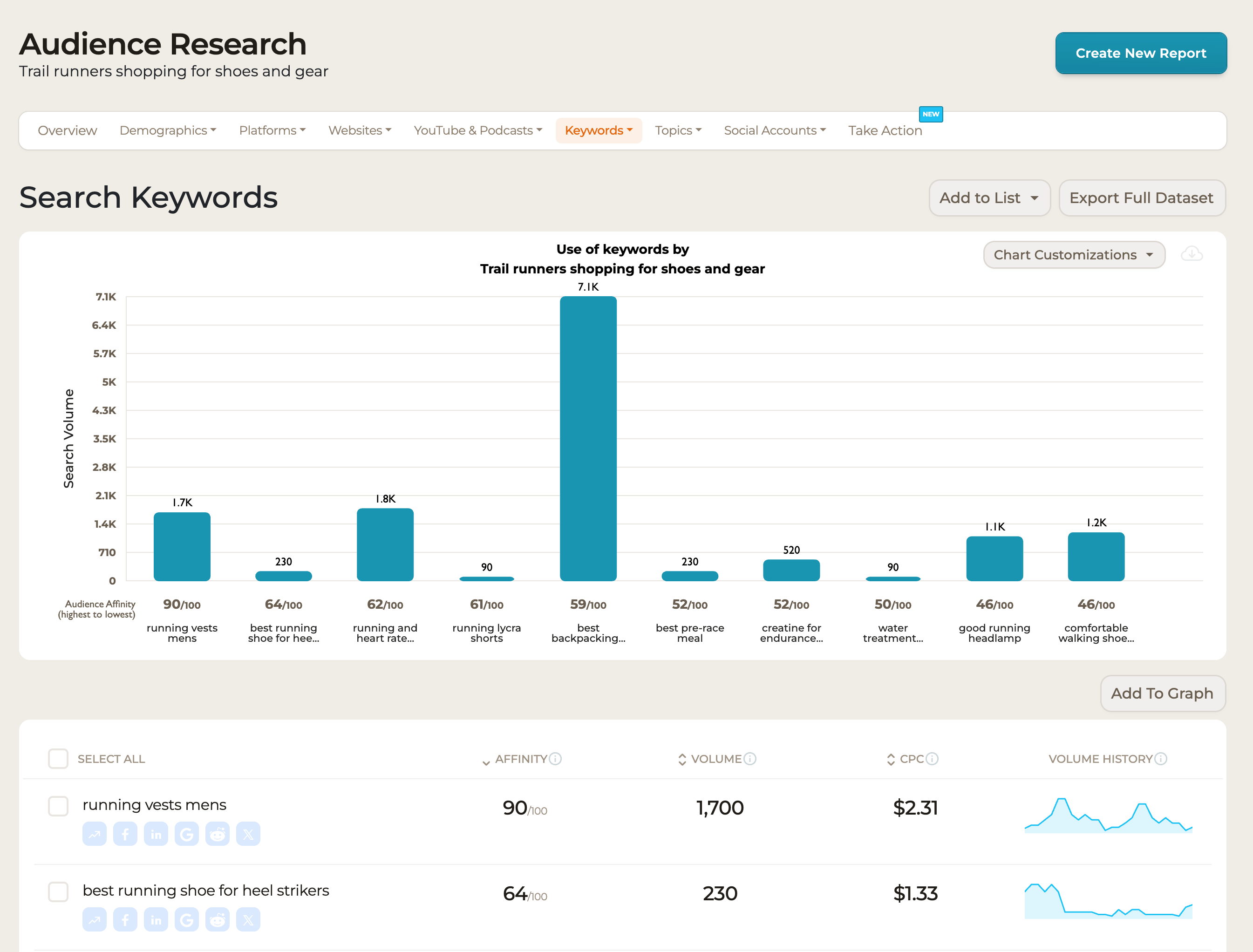Tick the checkbox for best running shoe for heel strikers
Screen dimensions: 1253x952
pos(58,891)
